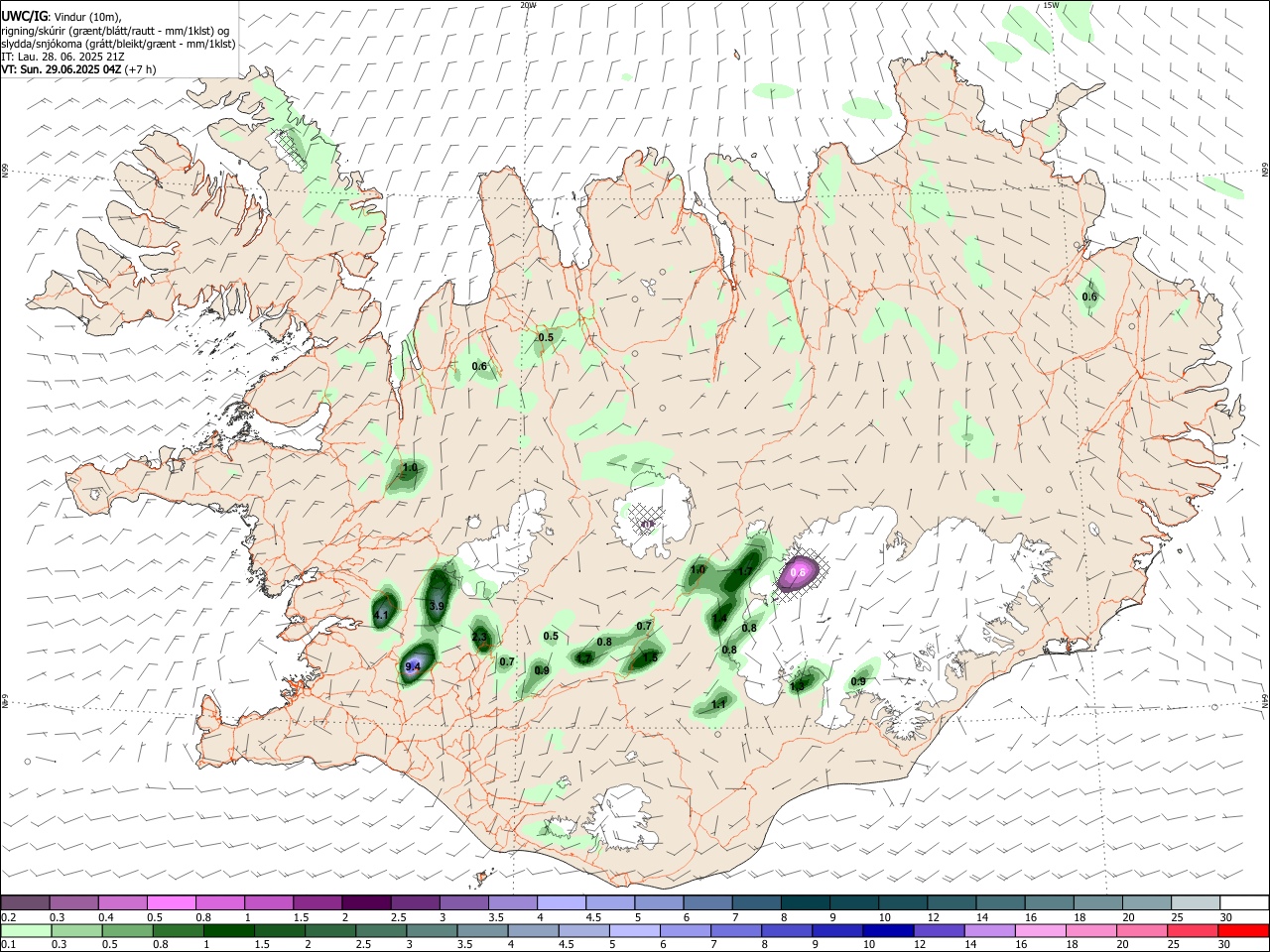1270x952 pixels.
Task: Click the navy blue 10 swatch in lower legend
Action: click(888, 930)
